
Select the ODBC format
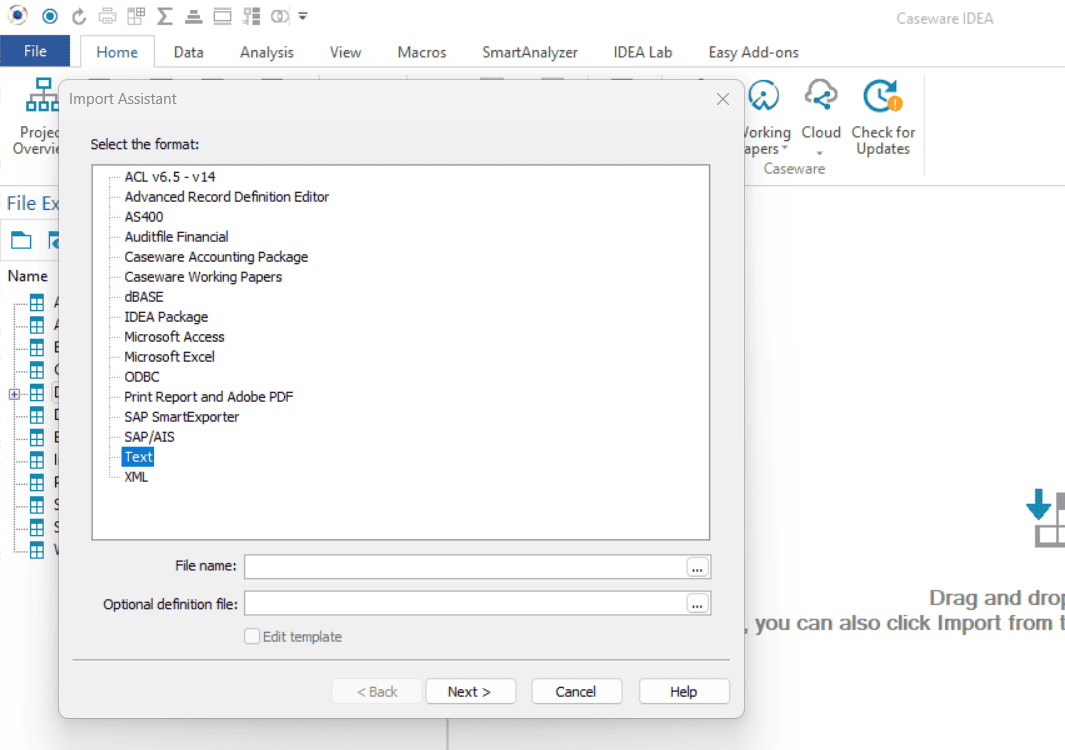click(141, 377)
